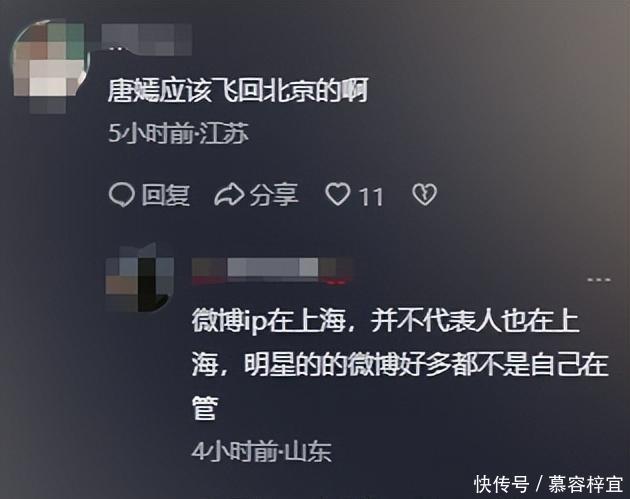Viewport: 630px width, 499px height.
Task: Click the first commenter's blurred username
Action: (x=146, y=39)
